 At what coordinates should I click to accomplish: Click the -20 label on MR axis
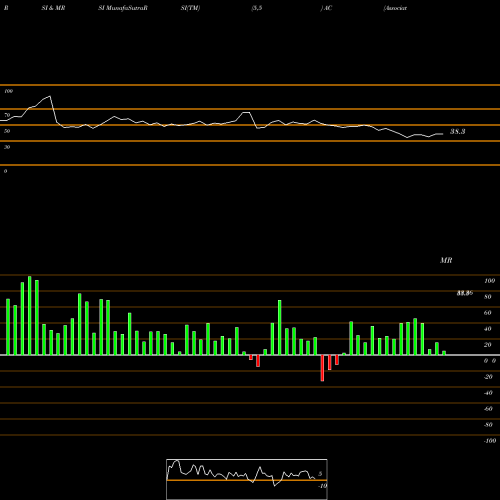(x=488, y=377)
